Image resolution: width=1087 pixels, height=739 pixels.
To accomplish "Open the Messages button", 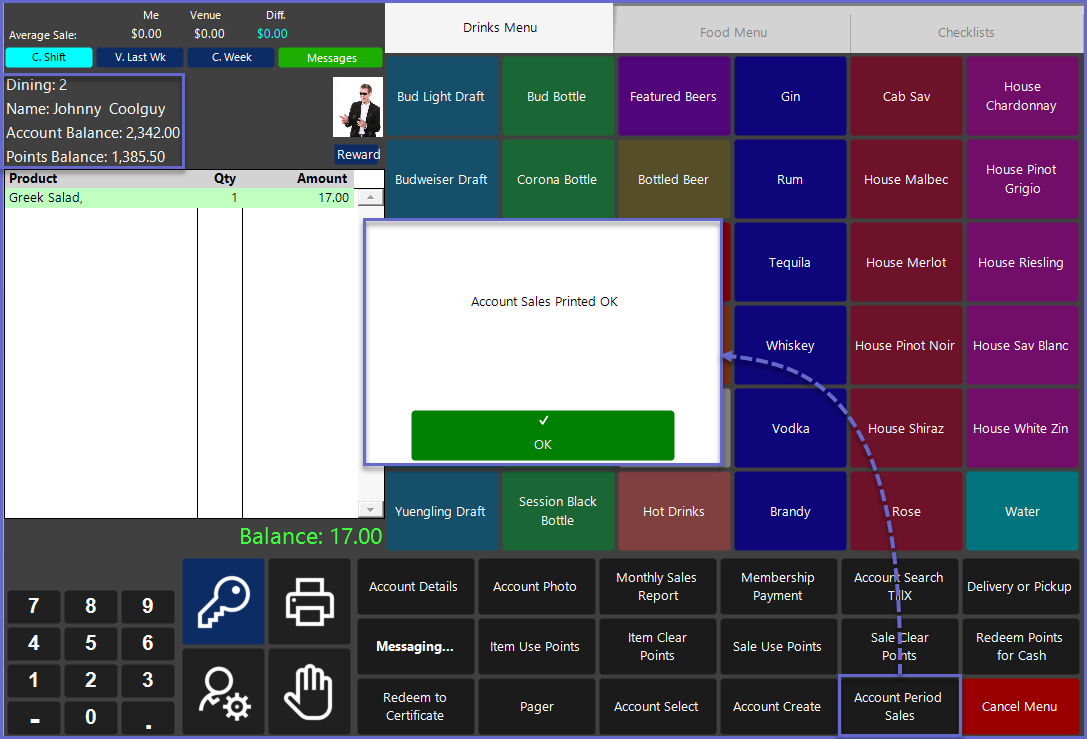I will 331,58.
